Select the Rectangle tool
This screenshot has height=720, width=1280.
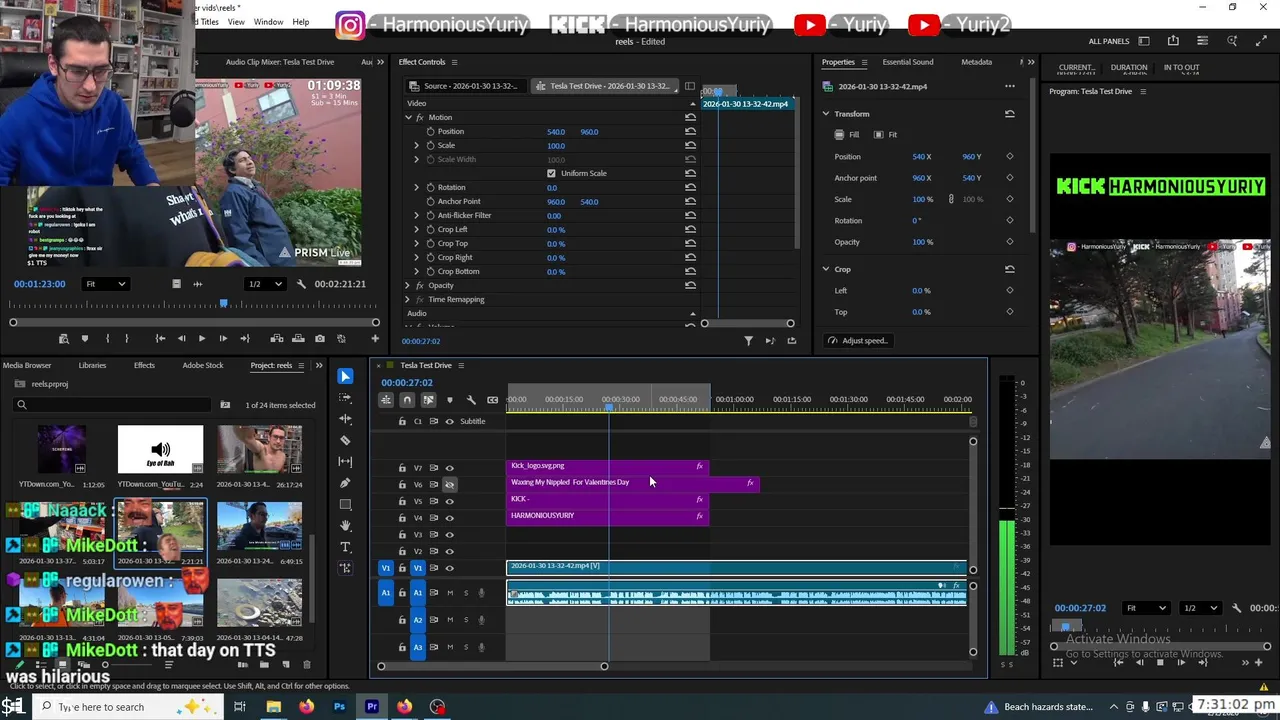click(x=345, y=504)
